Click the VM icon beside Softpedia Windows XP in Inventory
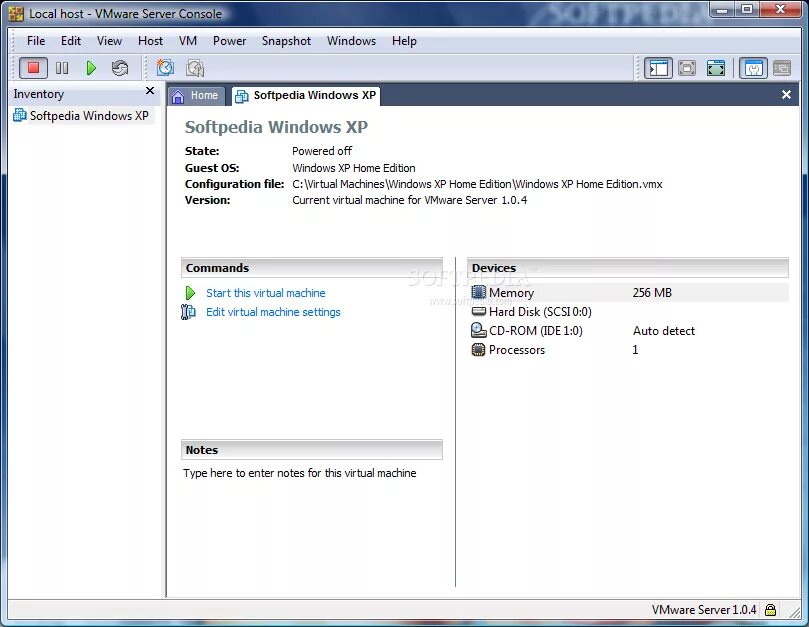The width and height of the screenshot is (809, 627). coord(20,115)
